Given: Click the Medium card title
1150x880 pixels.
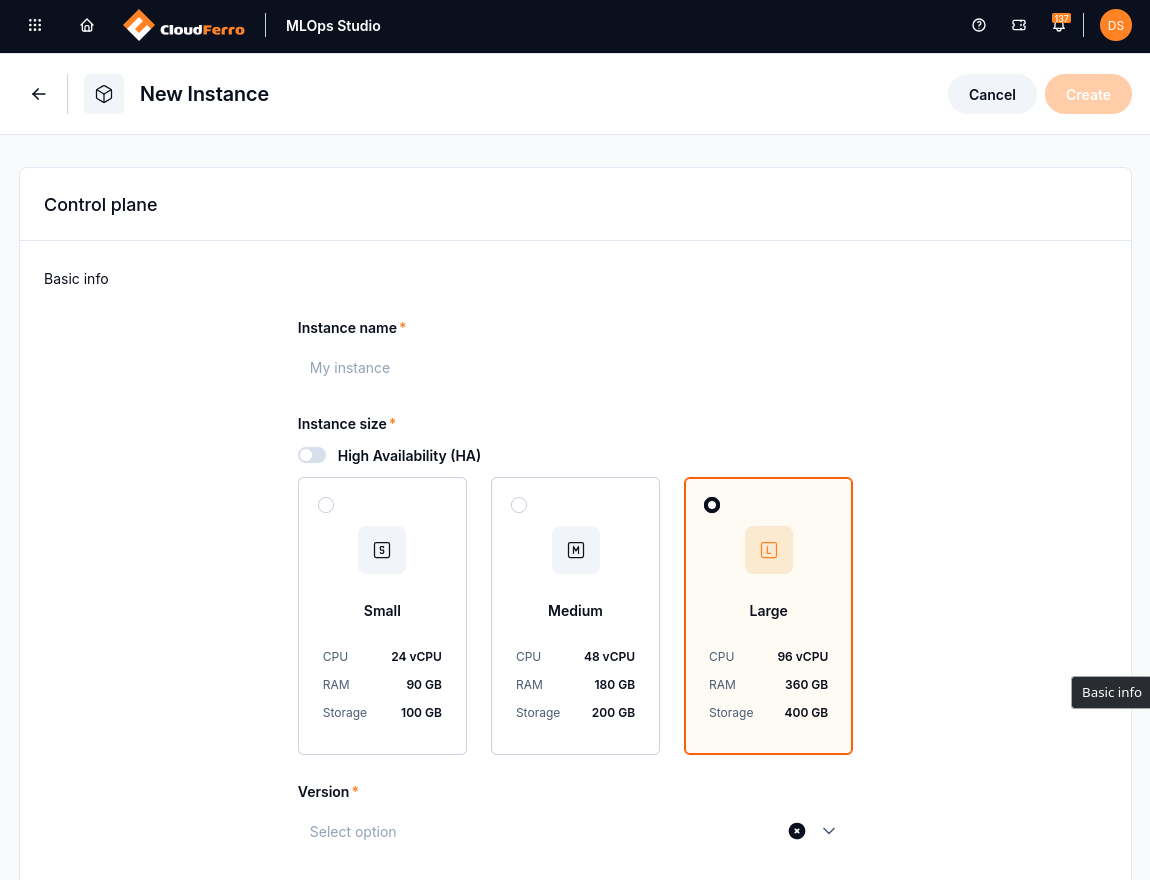Looking at the screenshot, I should point(575,611).
